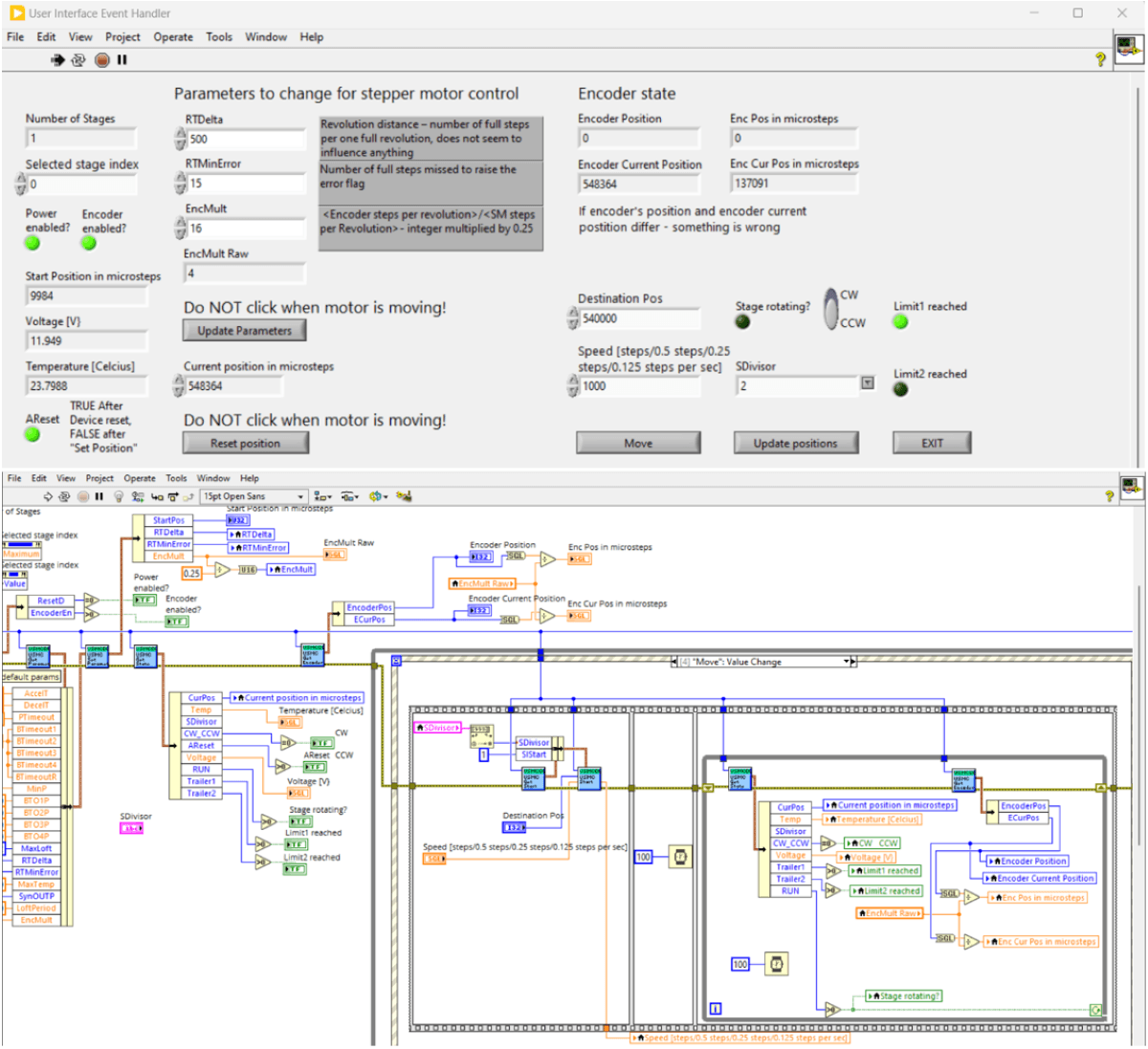Toggle the Encoder enabled LED indicator

(89, 243)
